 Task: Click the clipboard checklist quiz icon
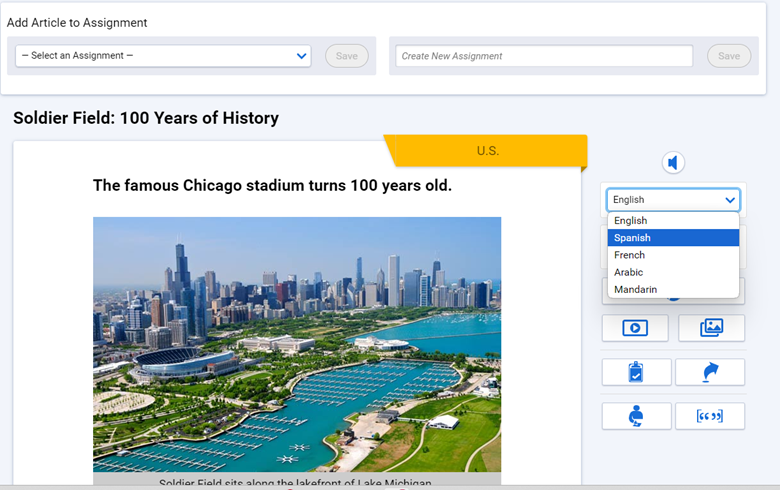(636, 372)
